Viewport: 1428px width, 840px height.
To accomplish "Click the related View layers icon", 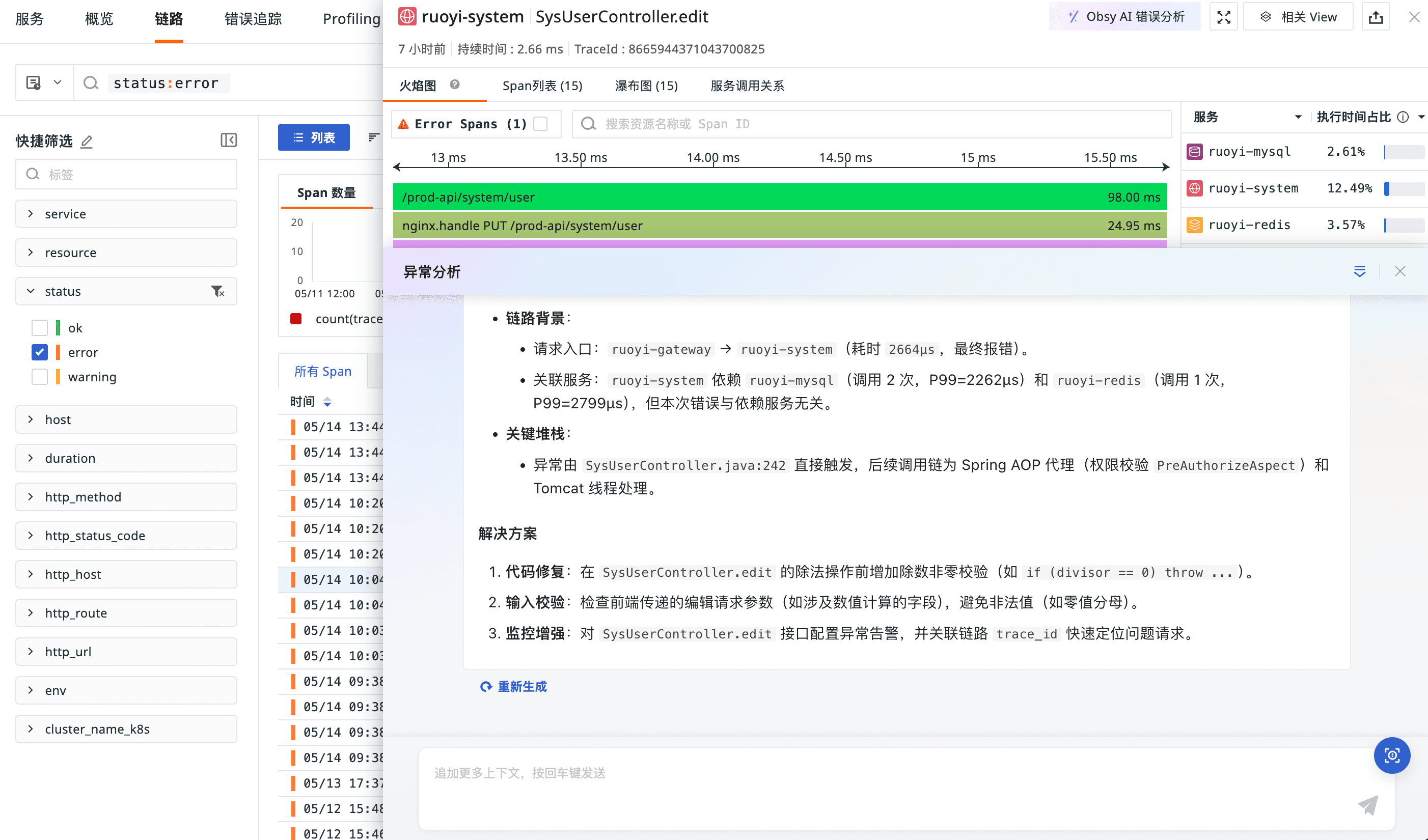I will tap(1266, 17).
